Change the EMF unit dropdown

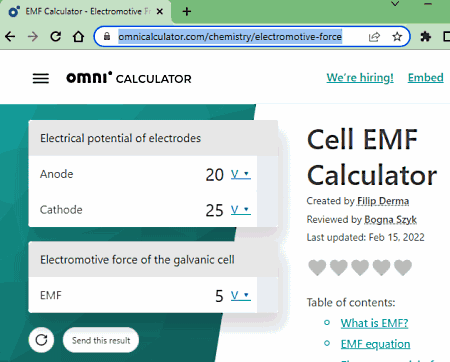(241, 295)
